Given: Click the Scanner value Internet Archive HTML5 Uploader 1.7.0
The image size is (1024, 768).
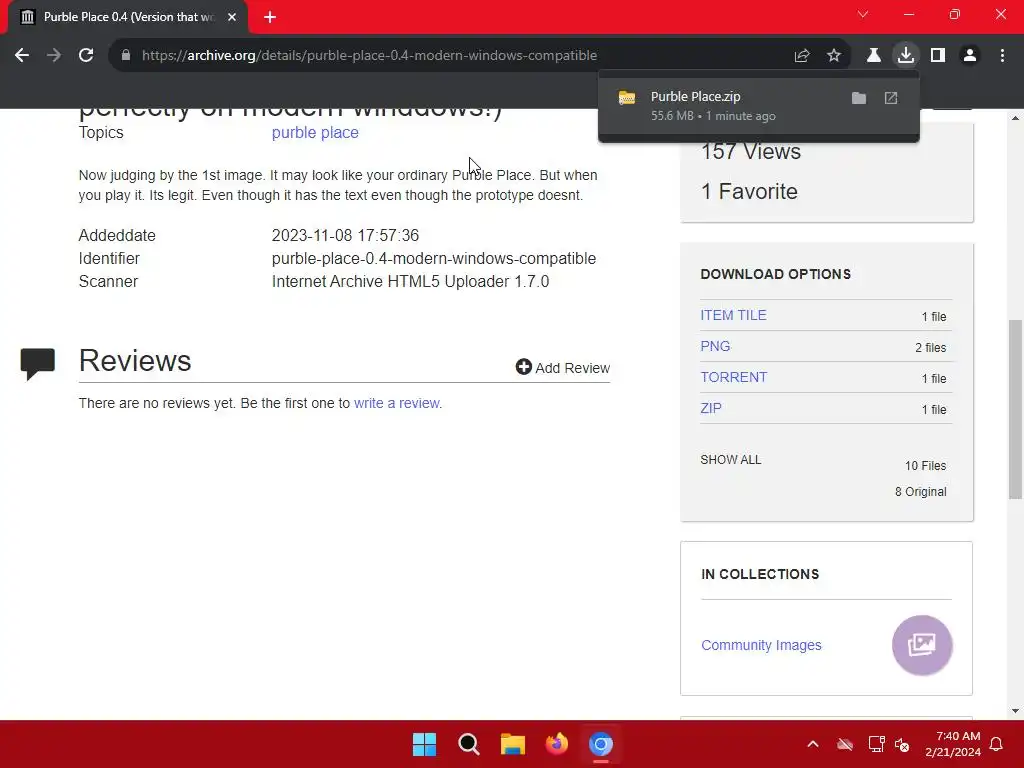Looking at the screenshot, I should [x=410, y=281].
